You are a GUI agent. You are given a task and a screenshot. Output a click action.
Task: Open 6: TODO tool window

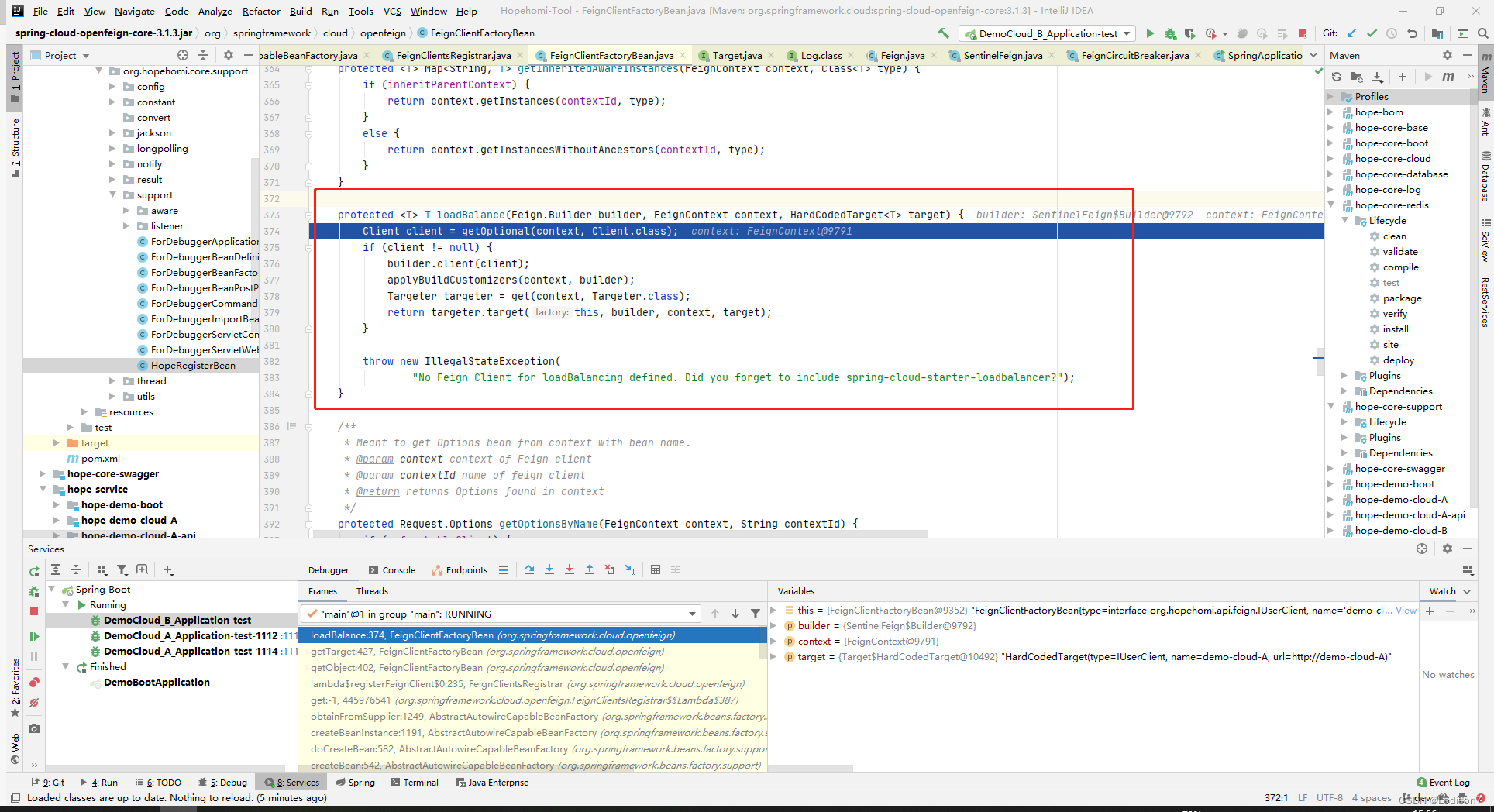[157, 783]
